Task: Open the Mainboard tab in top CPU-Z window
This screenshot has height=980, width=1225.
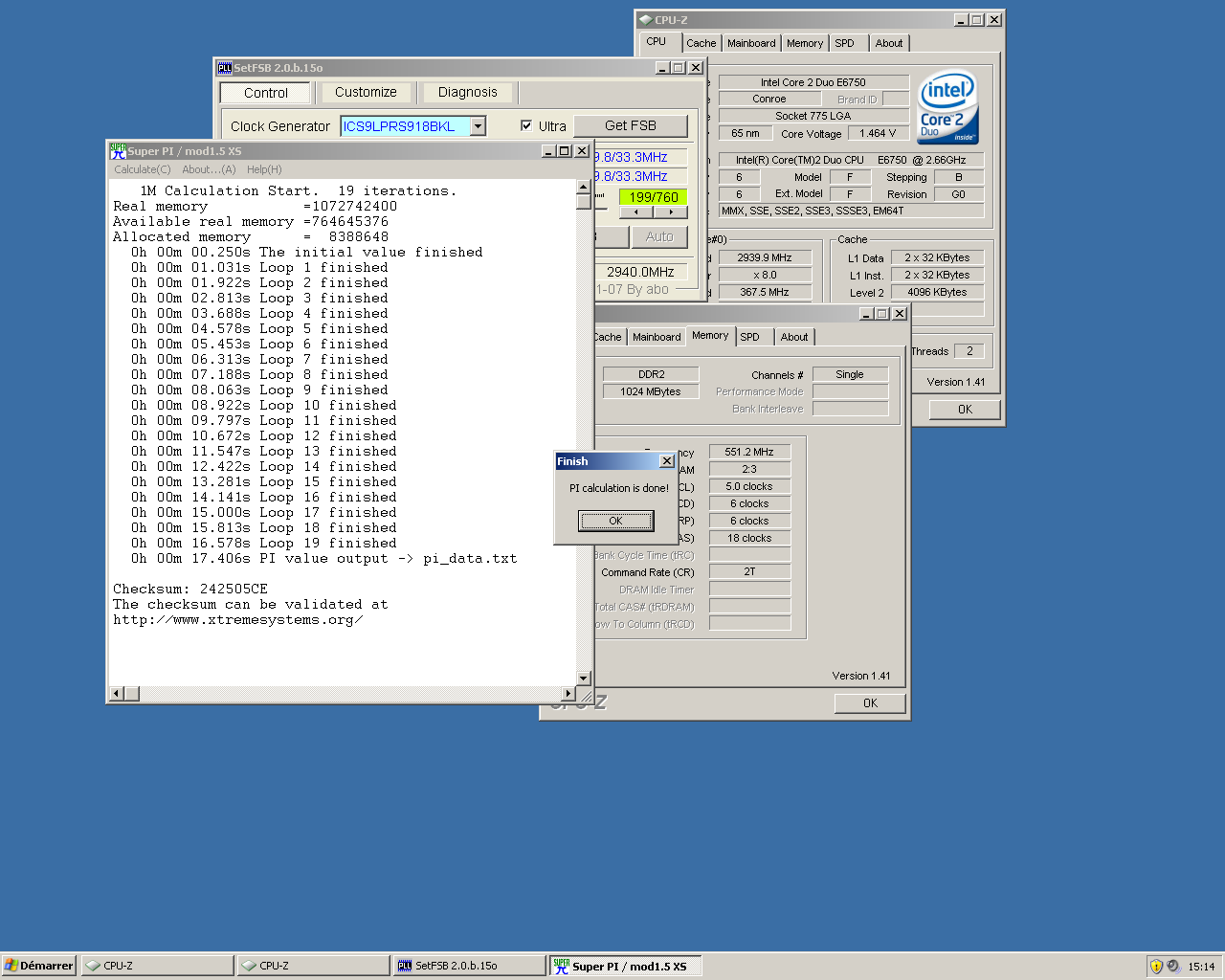Action: pyautogui.click(x=751, y=43)
